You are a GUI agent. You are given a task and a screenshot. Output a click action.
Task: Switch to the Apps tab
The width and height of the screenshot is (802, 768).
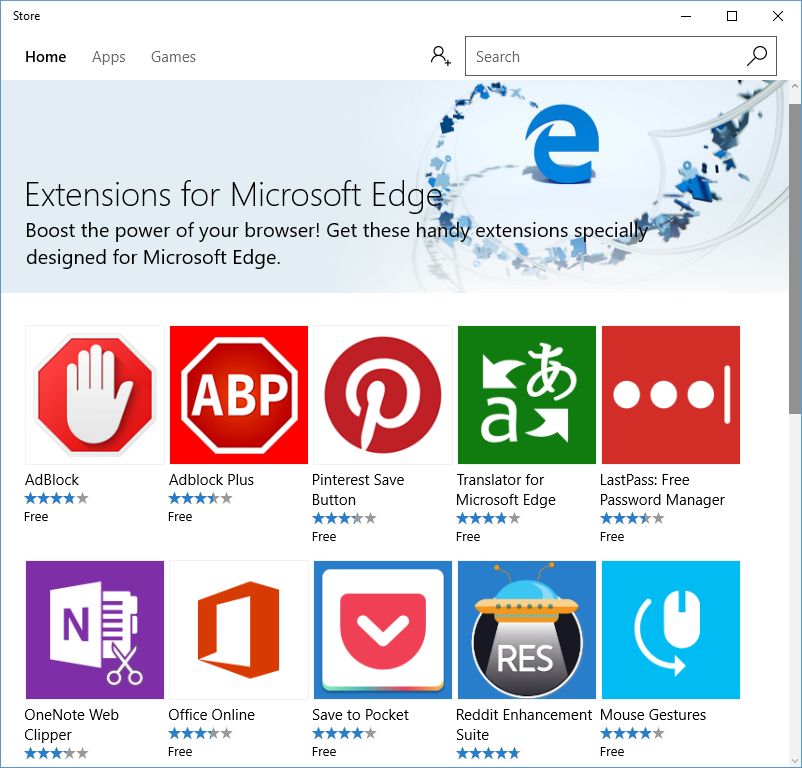tap(108, 57)
